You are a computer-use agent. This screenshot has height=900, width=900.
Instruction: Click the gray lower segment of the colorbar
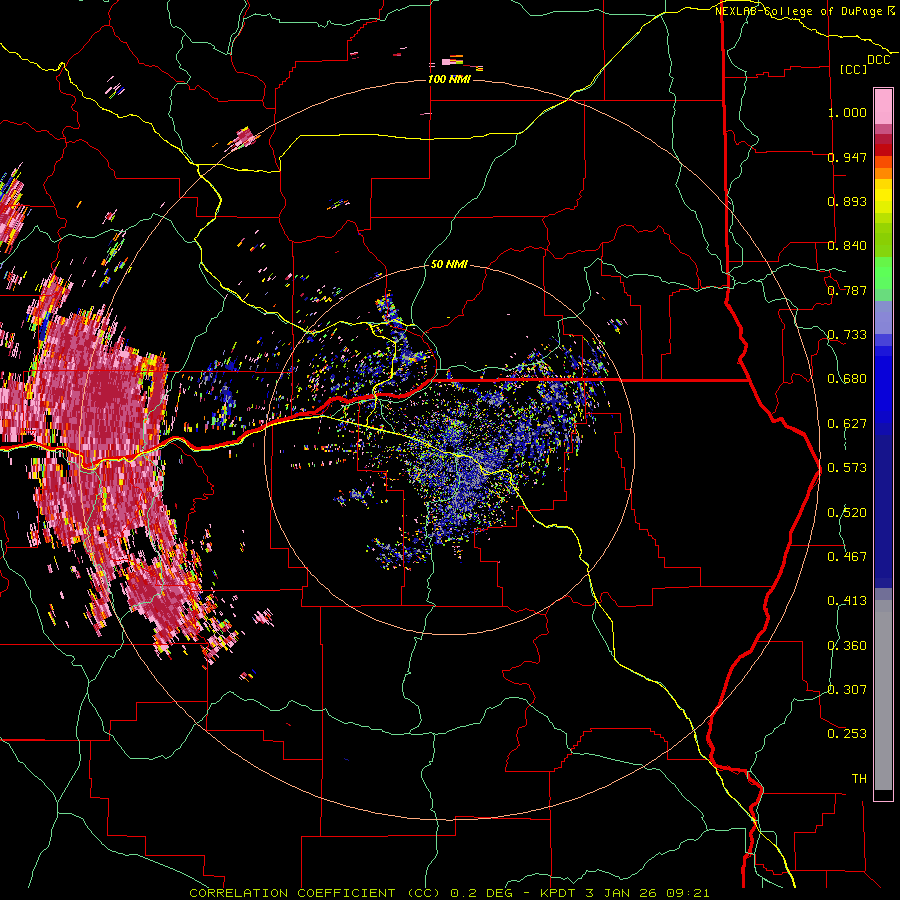[x=883, y=695]
